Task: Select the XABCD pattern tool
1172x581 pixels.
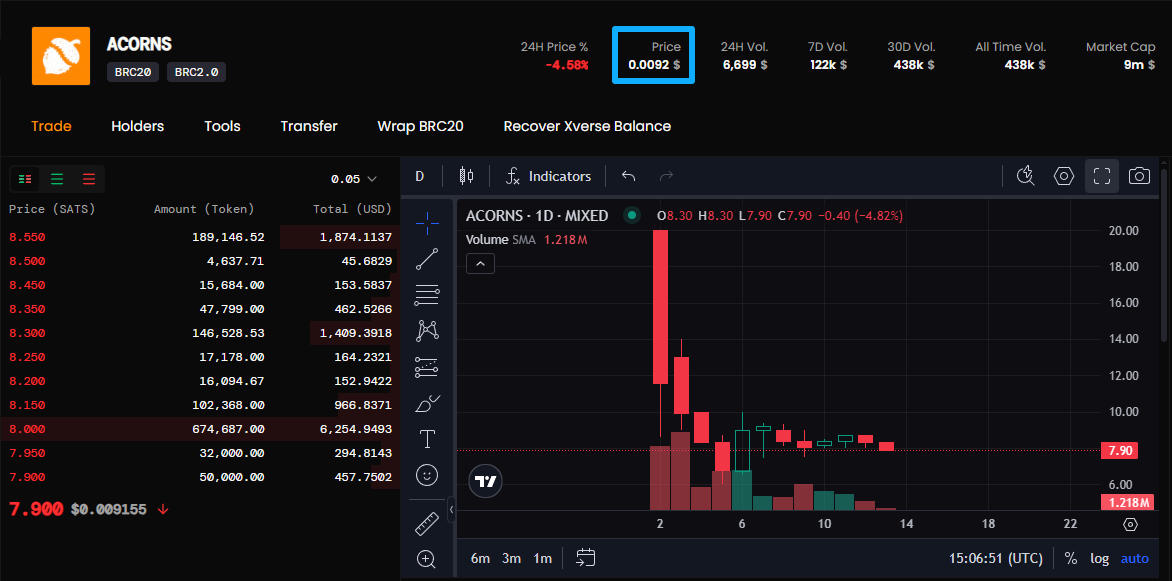Action: pos(428,331)
